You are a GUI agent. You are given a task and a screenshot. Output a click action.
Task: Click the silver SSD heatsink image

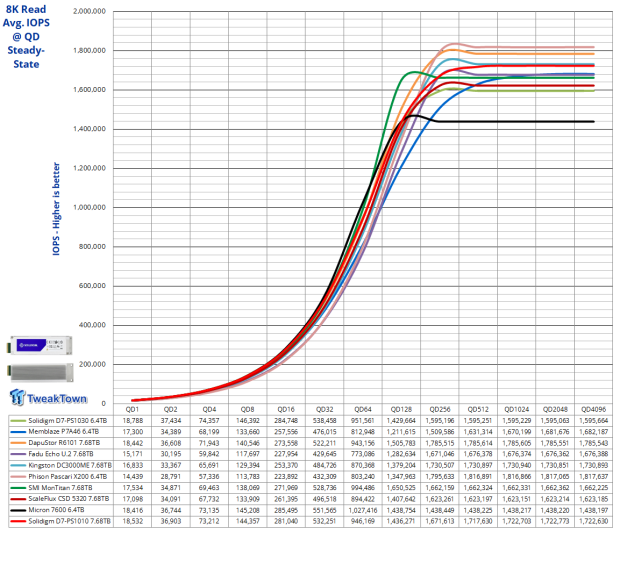click(x=38, y=369)
